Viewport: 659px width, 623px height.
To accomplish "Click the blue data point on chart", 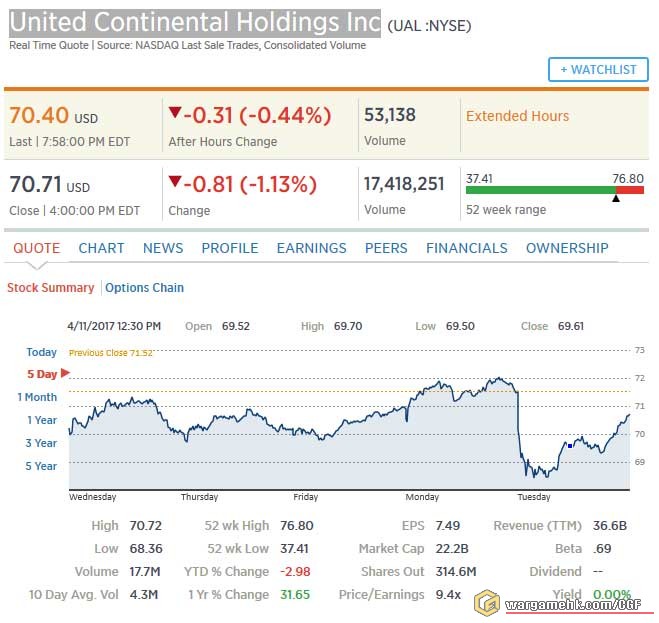I will 568,443.
